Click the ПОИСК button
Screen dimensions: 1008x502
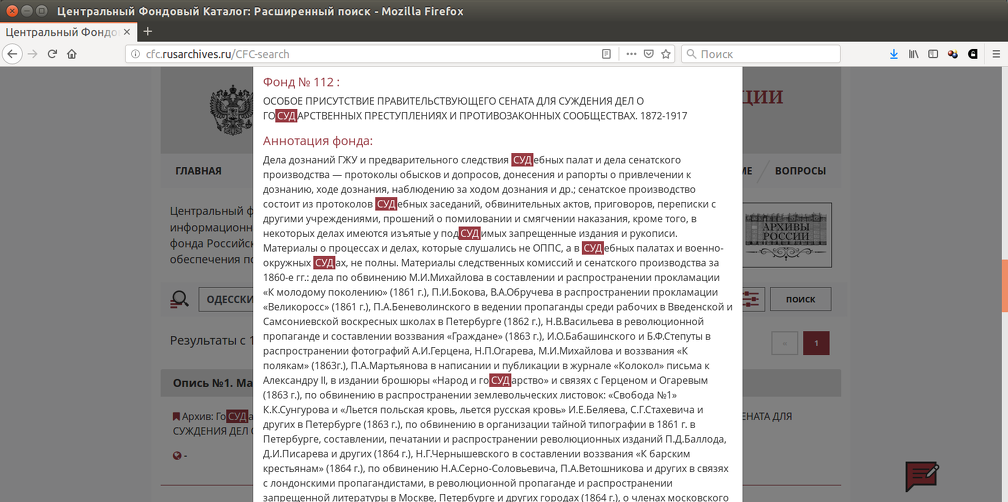(x=800, y=300)
